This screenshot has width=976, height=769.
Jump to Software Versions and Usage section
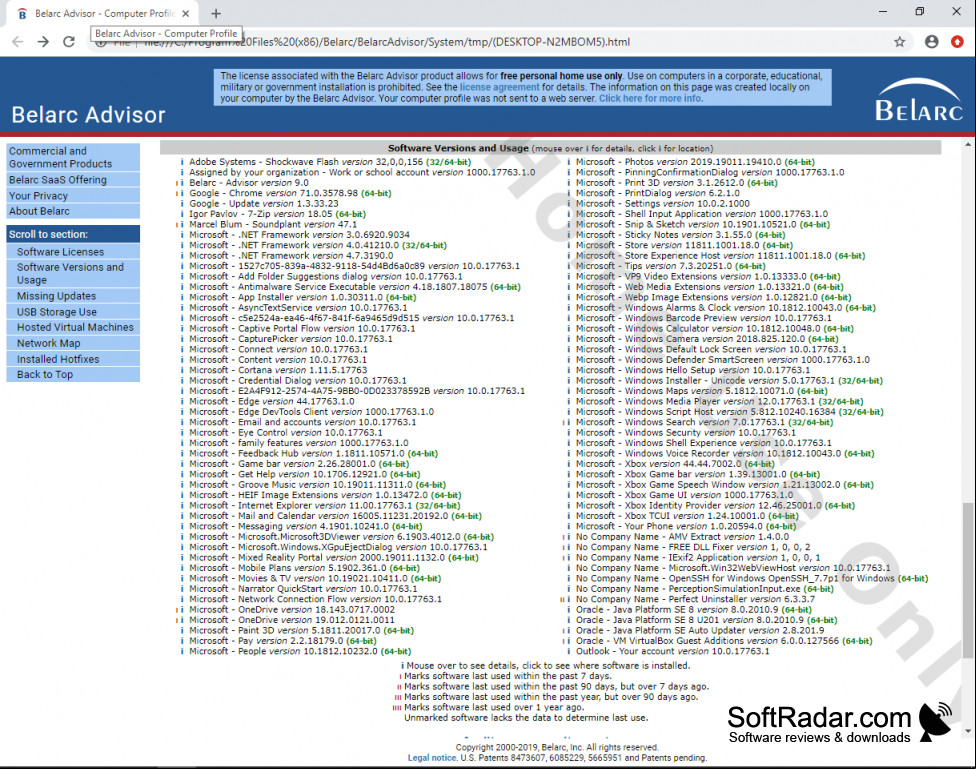[x=73, y=273]
